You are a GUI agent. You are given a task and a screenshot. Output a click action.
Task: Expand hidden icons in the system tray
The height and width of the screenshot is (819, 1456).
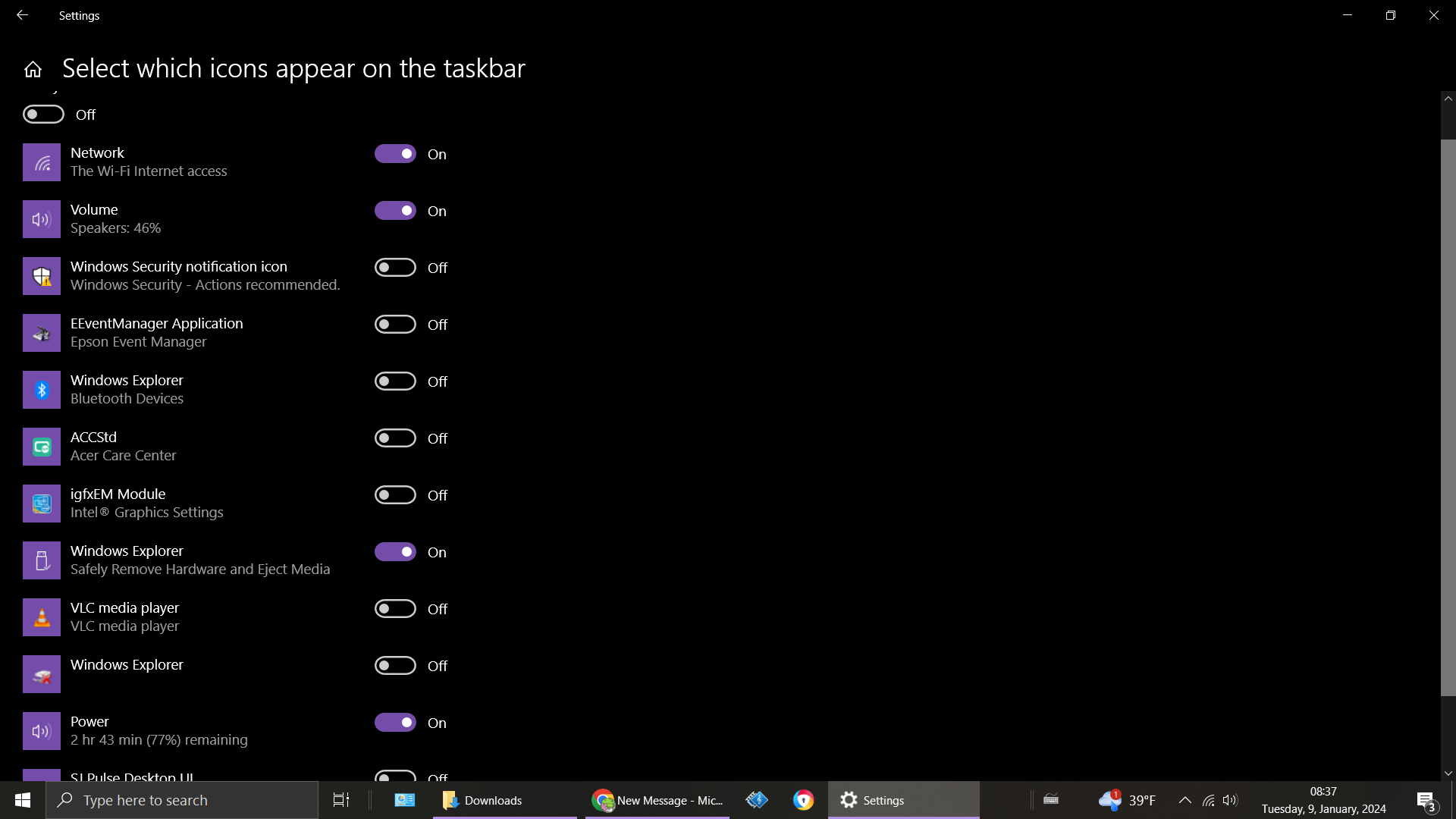[1185, 799]
